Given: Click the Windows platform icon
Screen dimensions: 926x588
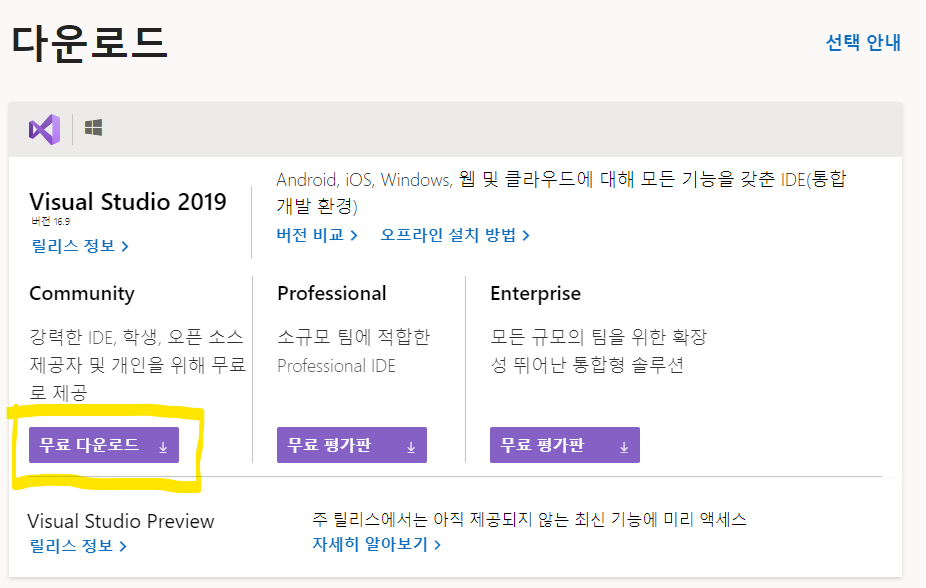Looking at the screenshot, I should [93, 128].
